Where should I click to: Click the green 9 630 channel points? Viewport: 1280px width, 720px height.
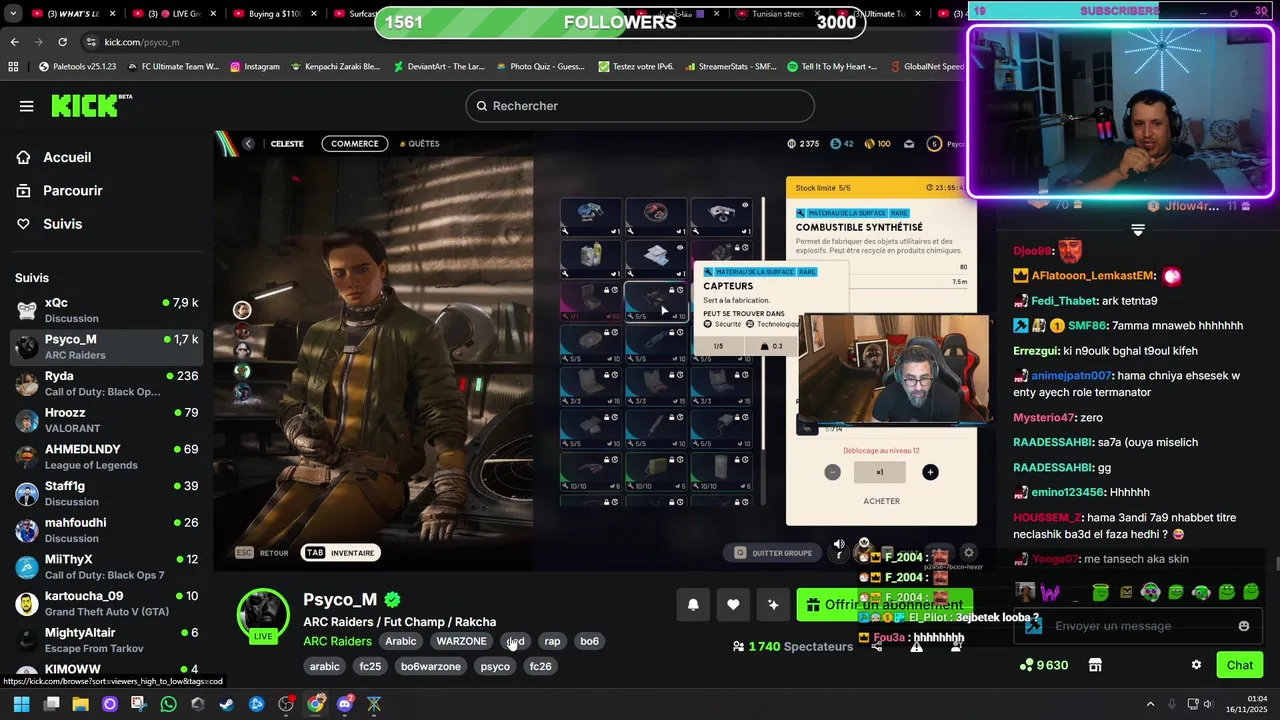tap(1044, 665)
